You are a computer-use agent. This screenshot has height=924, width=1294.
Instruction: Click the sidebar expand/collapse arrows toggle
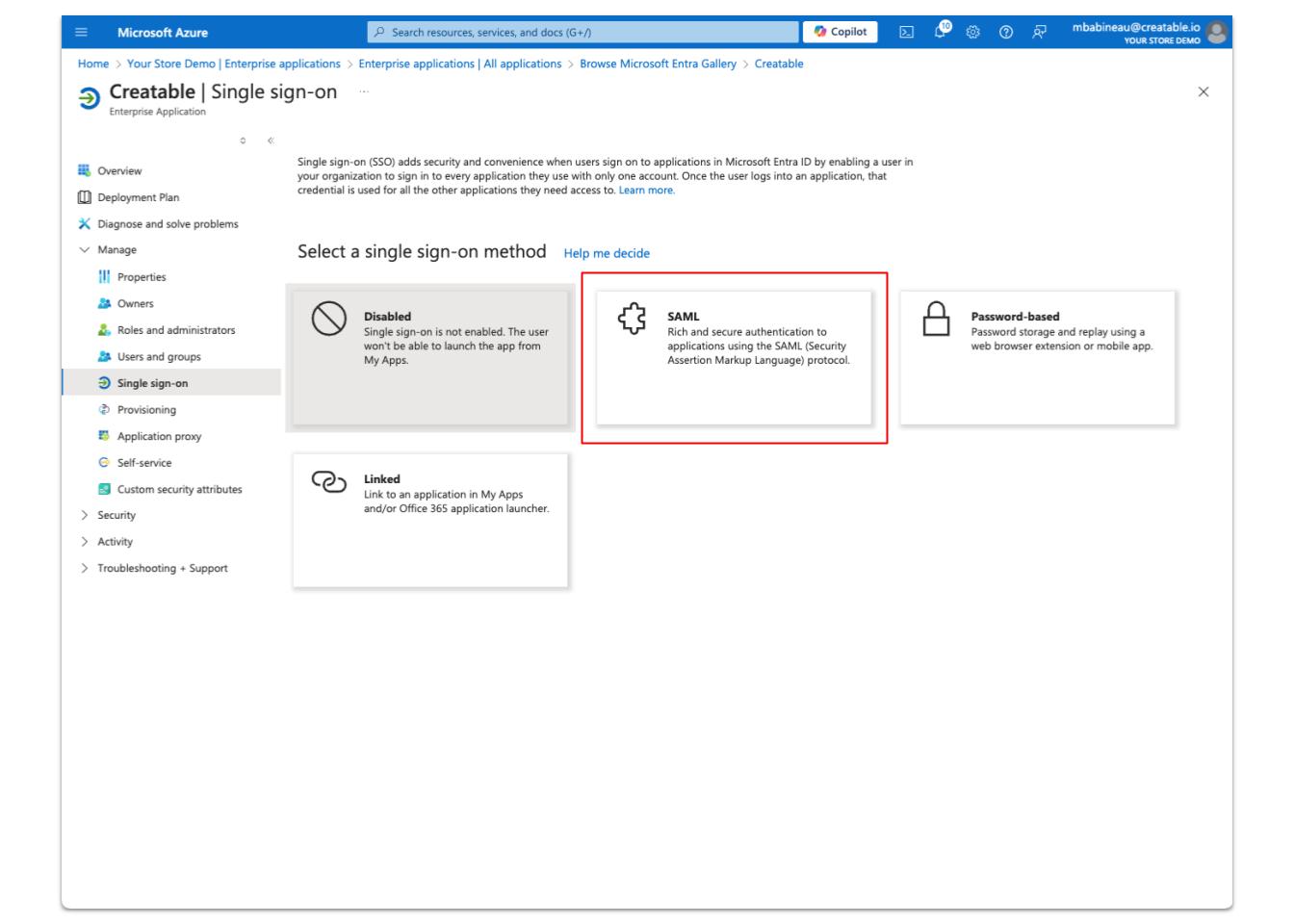pos(243,141)
